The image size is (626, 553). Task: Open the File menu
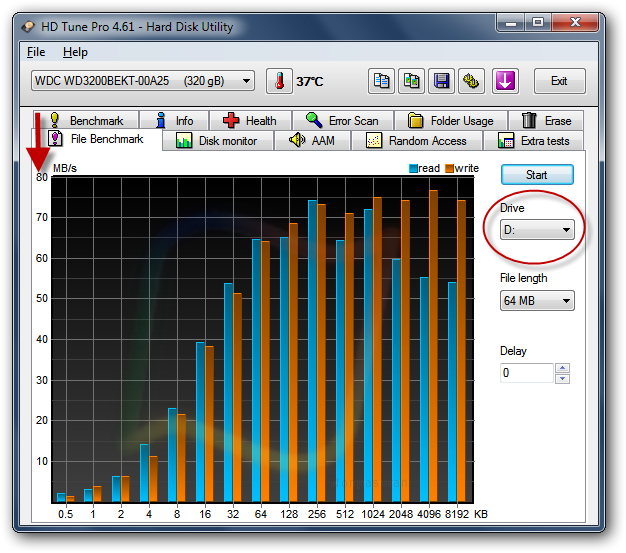36,52
